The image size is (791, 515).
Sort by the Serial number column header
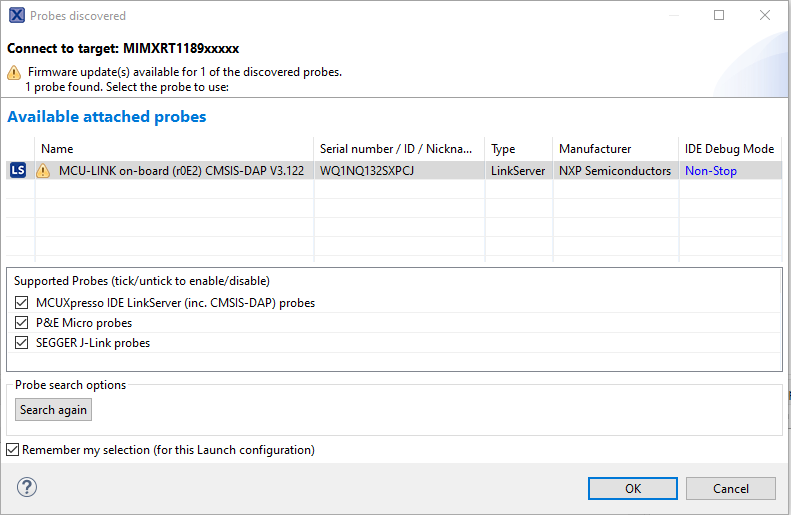[398, 149]
